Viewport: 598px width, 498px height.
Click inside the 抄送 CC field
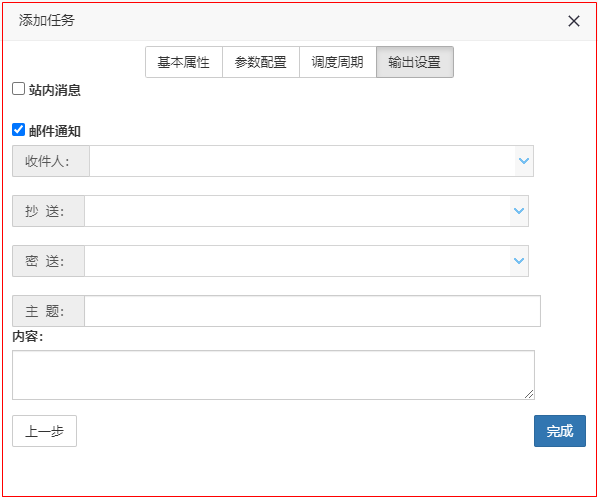pos(297,211)
